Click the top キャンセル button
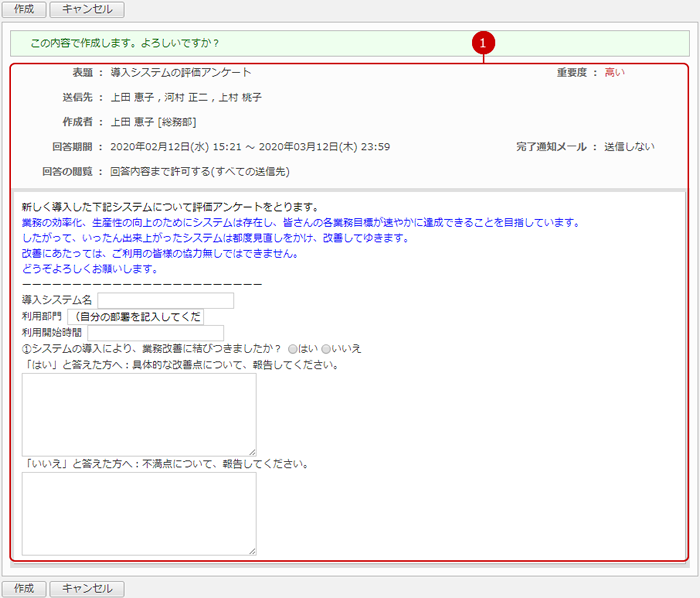This screenshot has height=598, width=700. (x=87, y=9)
